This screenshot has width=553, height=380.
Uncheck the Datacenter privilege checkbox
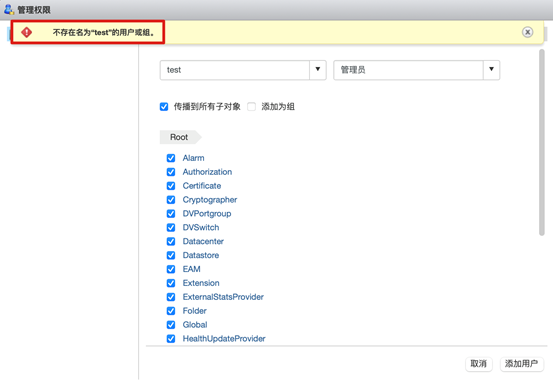pyautogui.click(x=171, y=241)
